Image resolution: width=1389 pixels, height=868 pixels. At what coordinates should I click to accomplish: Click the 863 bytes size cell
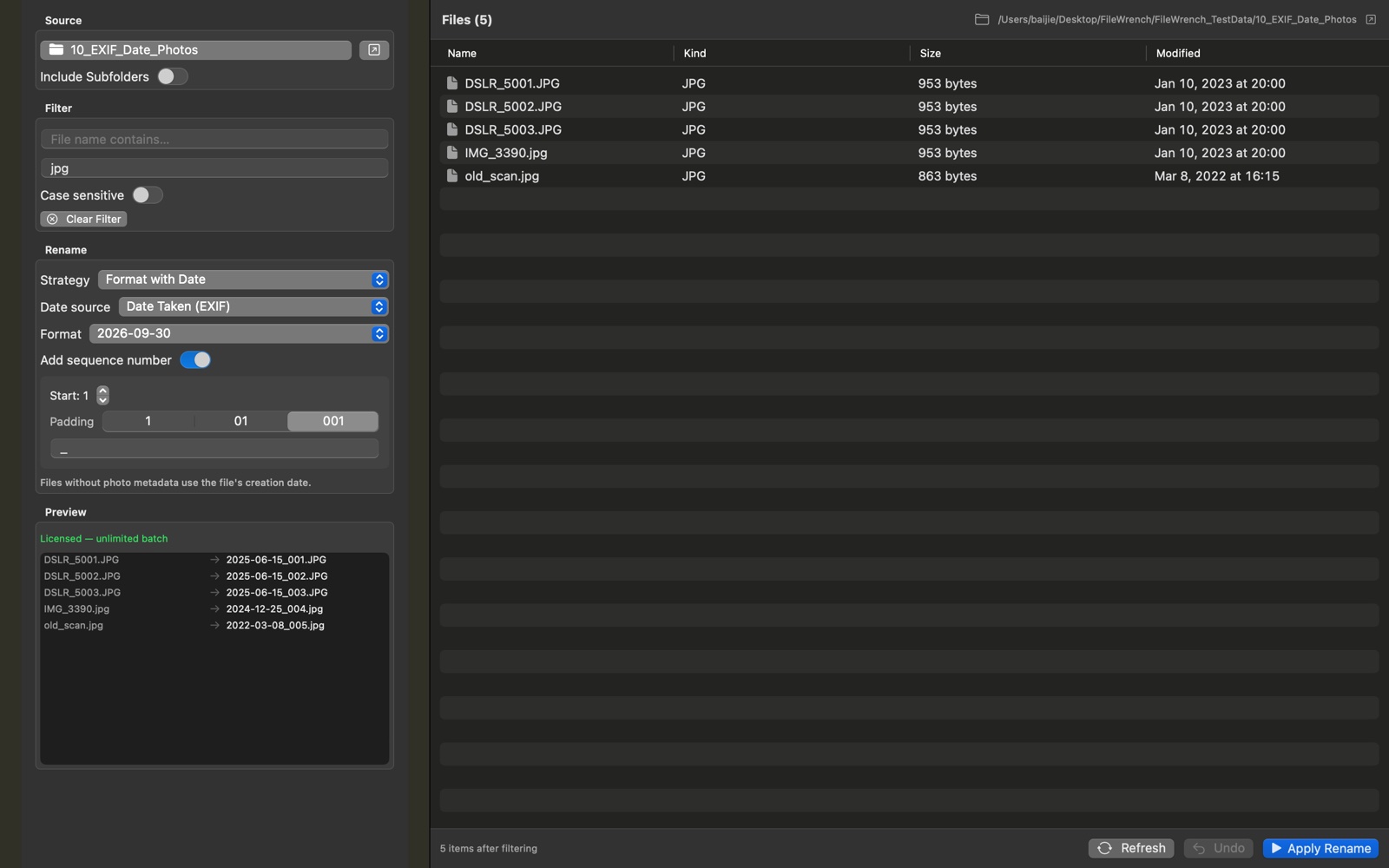[947, 176]
